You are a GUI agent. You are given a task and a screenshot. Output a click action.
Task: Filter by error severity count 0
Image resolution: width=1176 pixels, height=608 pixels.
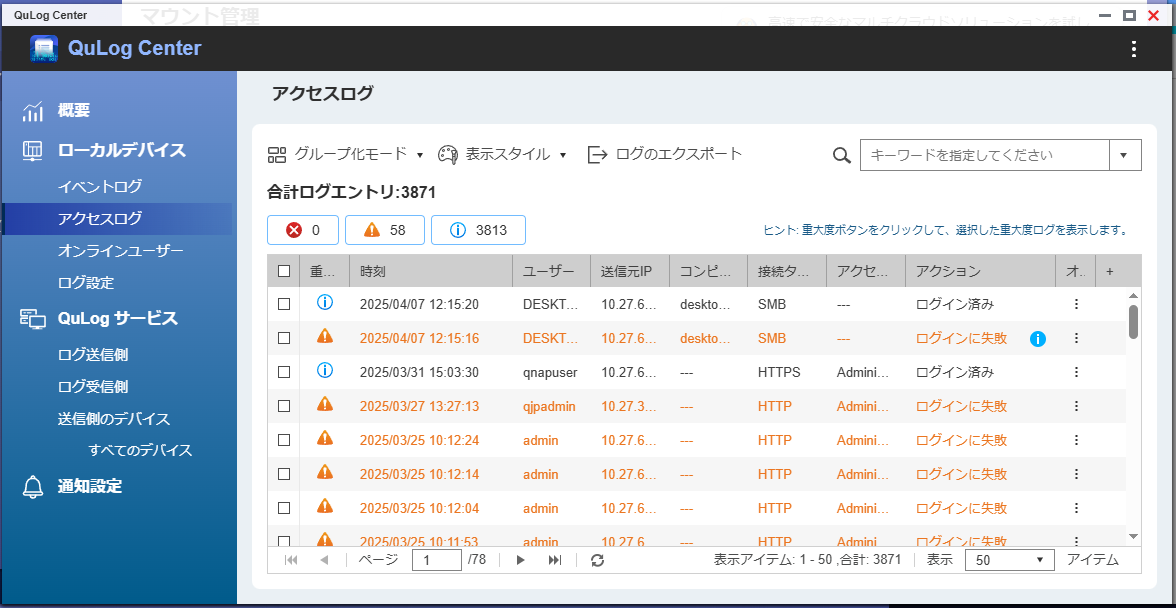click(303, 230)
